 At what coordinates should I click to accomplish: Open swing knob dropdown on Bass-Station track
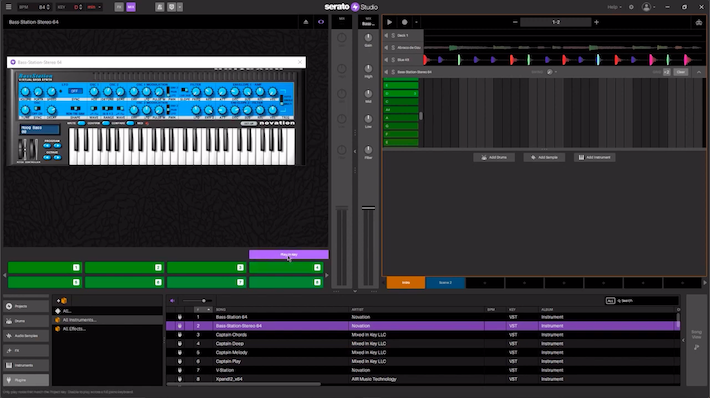556,72
